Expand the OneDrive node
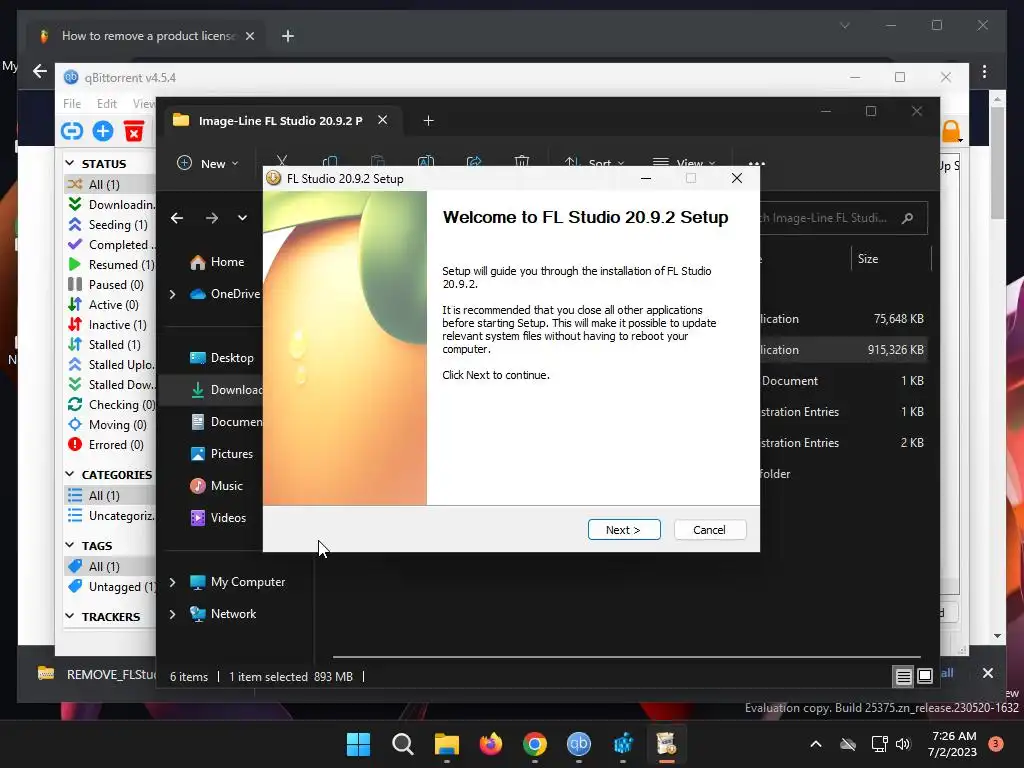The image size is (1024, 768). (172, 295)
